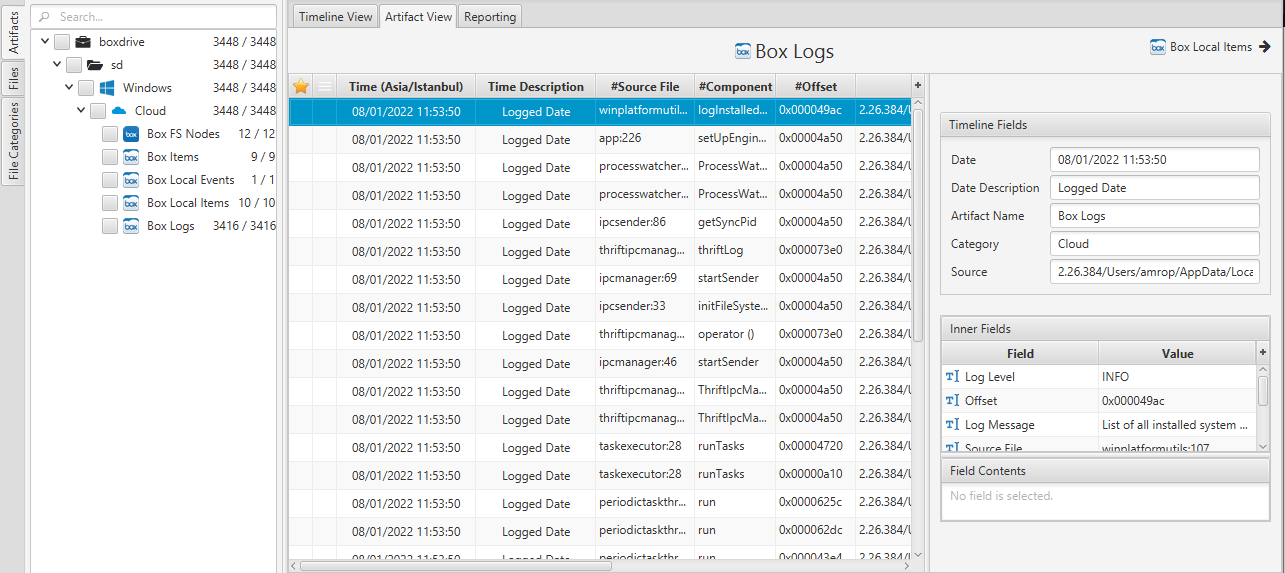
Task: Click the Field column header in Inner Fields
Action: tap(1020, 353)
